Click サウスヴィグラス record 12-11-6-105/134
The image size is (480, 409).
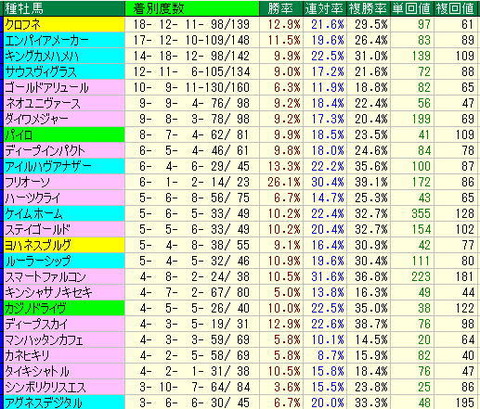[x=192, y=72]
